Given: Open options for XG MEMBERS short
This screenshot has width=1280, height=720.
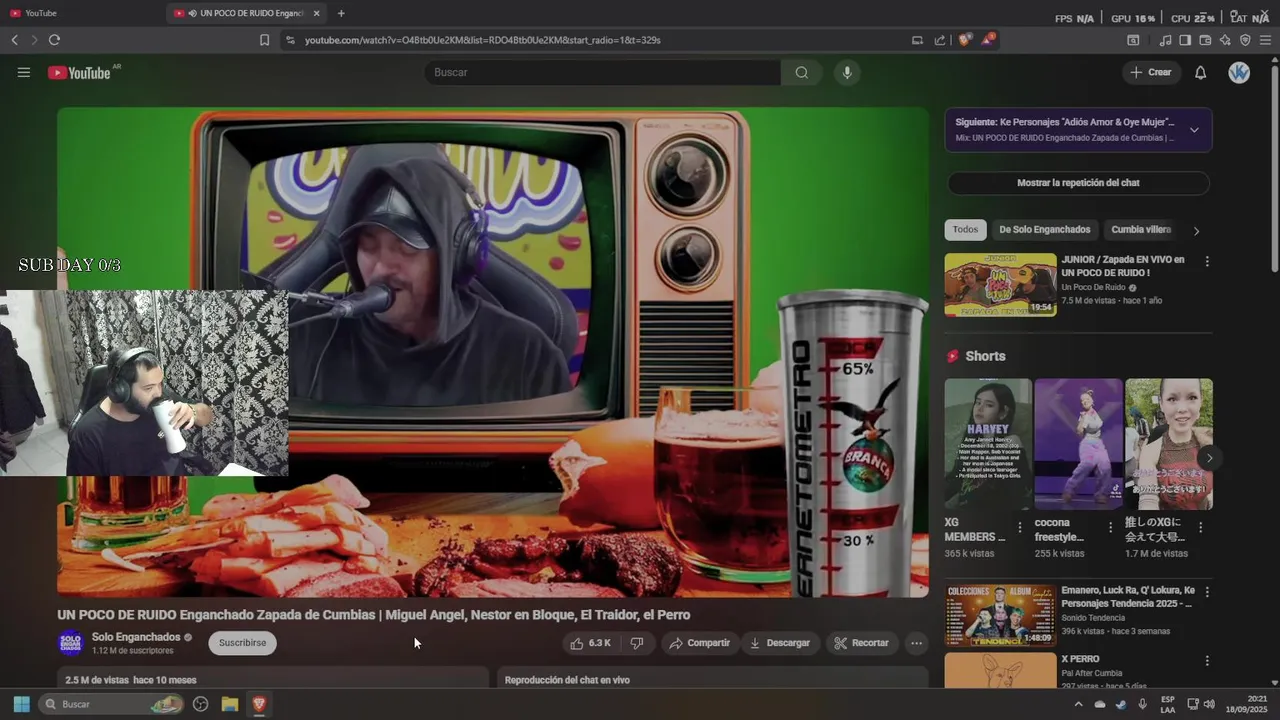Looking at the screenshot, I should click(x=1020, y=527).
